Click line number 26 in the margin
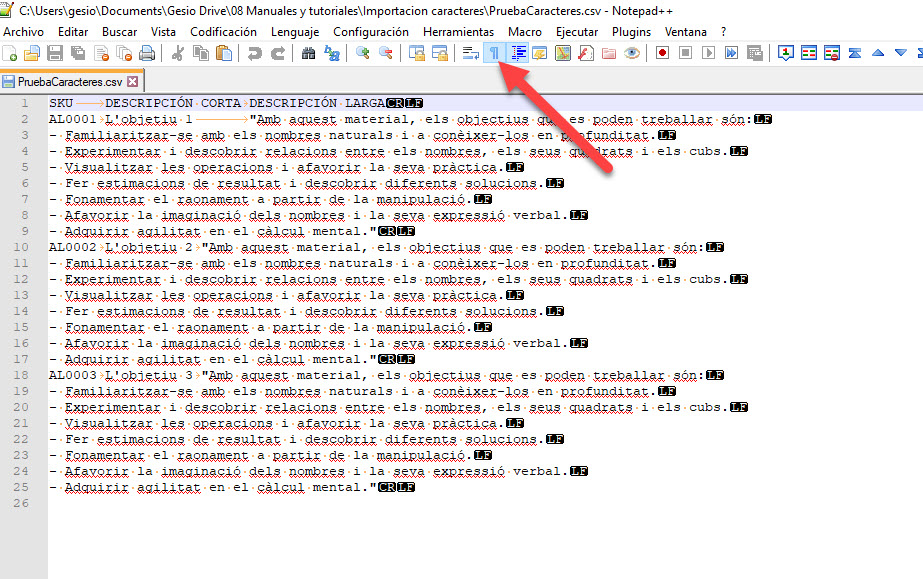923x579 pixels. (21, 503)
